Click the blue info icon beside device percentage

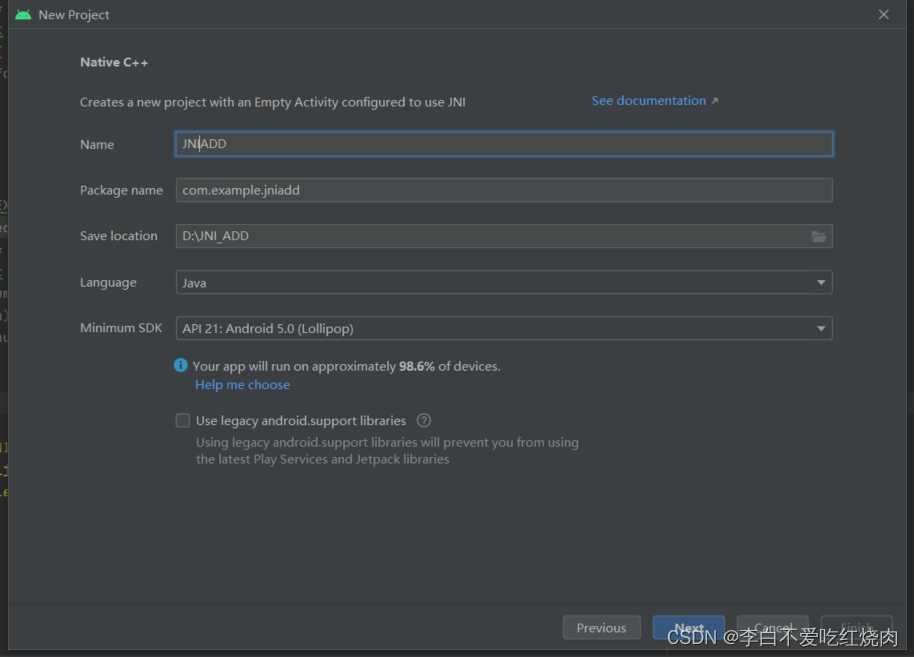pos(181,366)
